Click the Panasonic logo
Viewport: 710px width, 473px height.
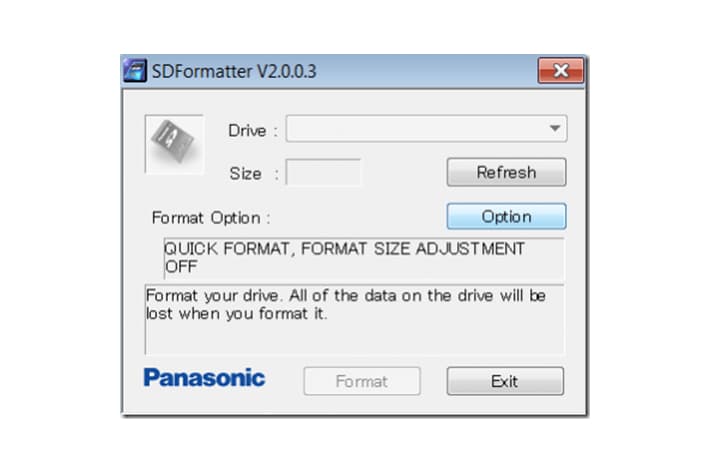tap(204, 377)
